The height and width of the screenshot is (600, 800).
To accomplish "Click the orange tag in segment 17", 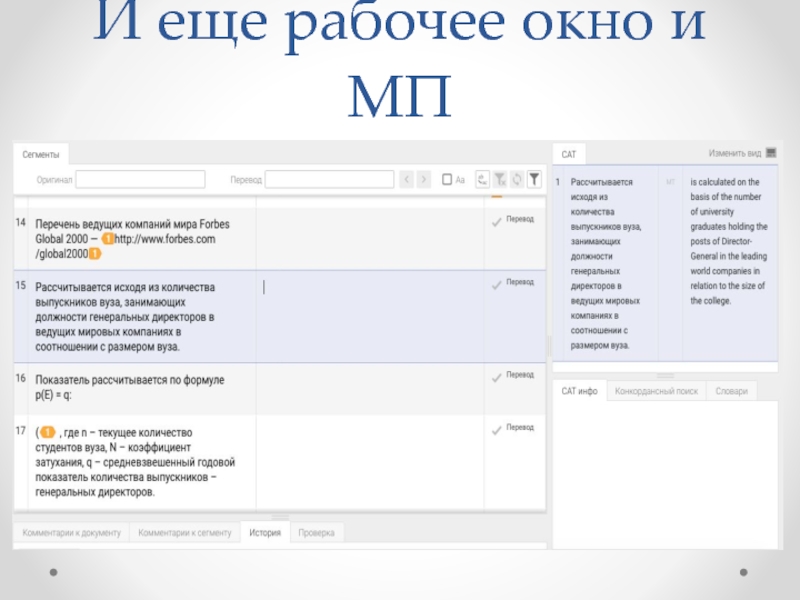I will pyautogui.click(x=47, y=433).
